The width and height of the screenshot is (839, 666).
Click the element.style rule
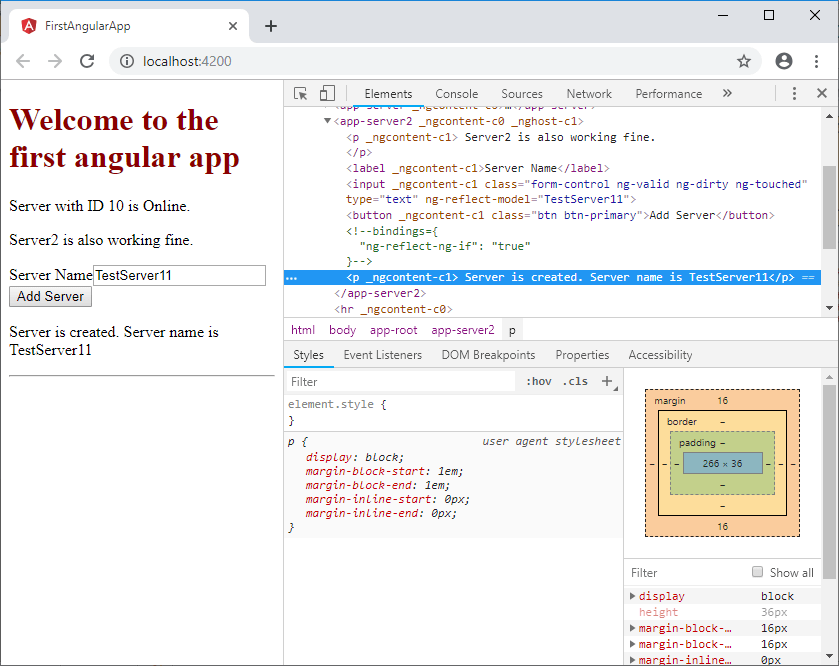tap(337, 405)
